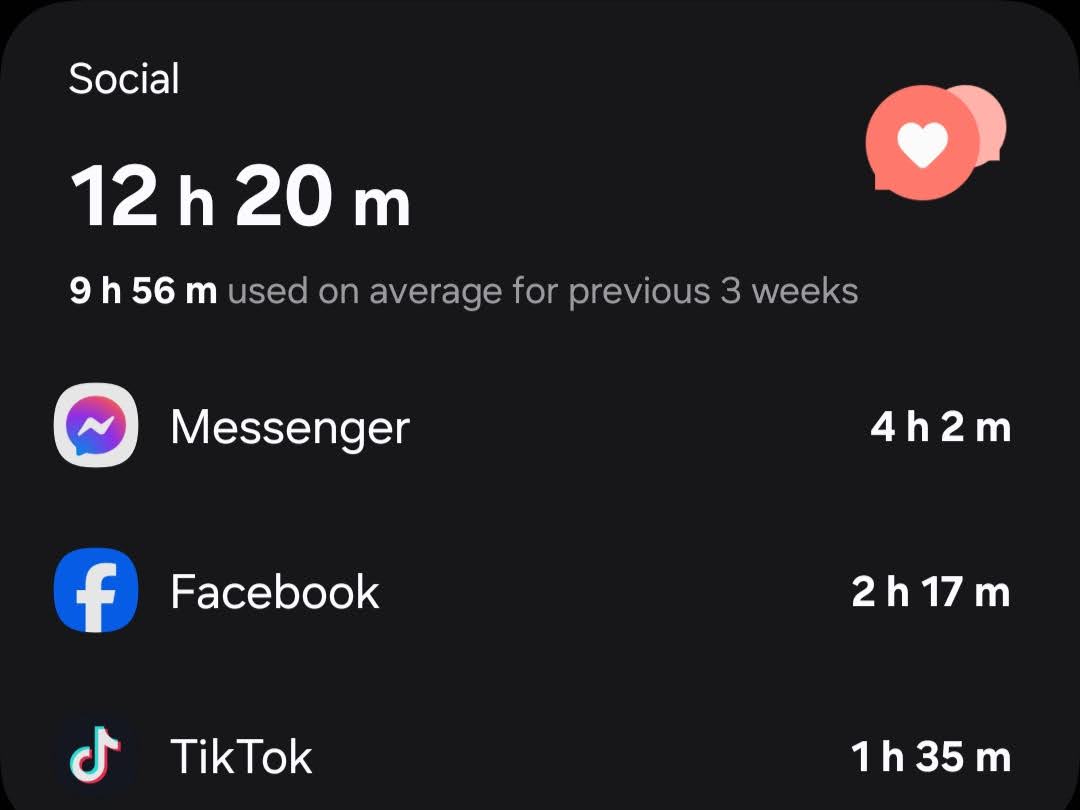Tap the large "20 m" minutes value
1080x810 pixels.
[322, 196]
